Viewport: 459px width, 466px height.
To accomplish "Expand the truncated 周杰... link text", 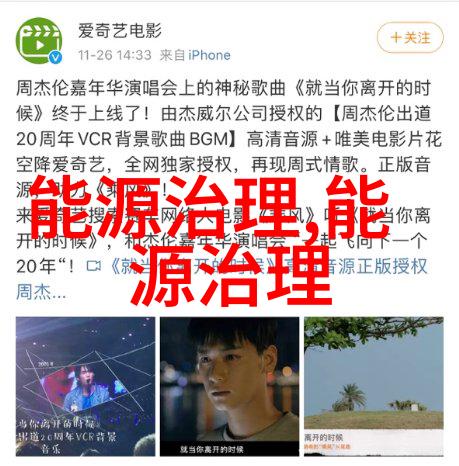I will point(41,292).
